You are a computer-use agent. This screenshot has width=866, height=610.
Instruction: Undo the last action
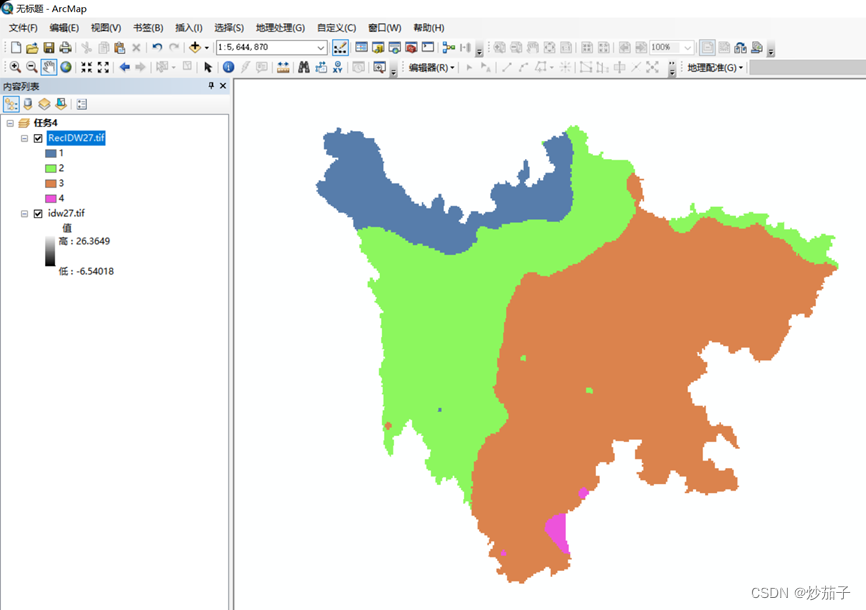tap(157, 48)
